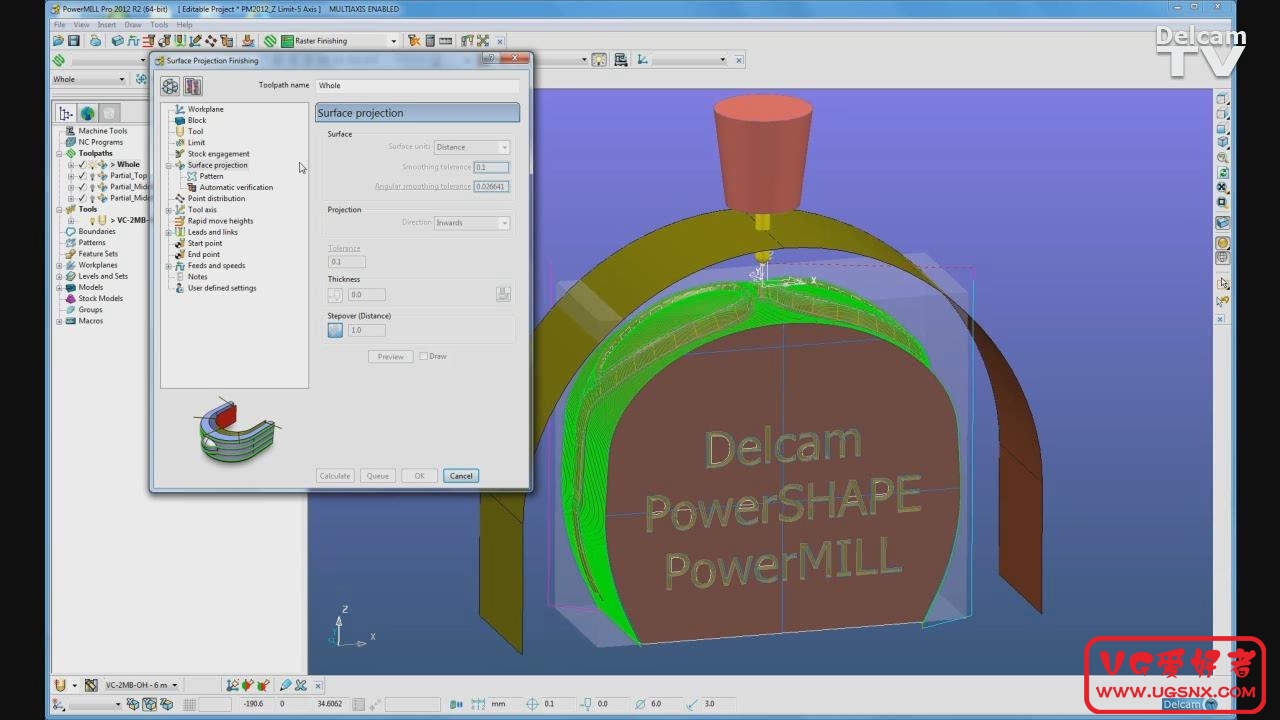Save project icon in main toolbar
The width and height of the screenshot is (1280, 720).
[73, 41]
